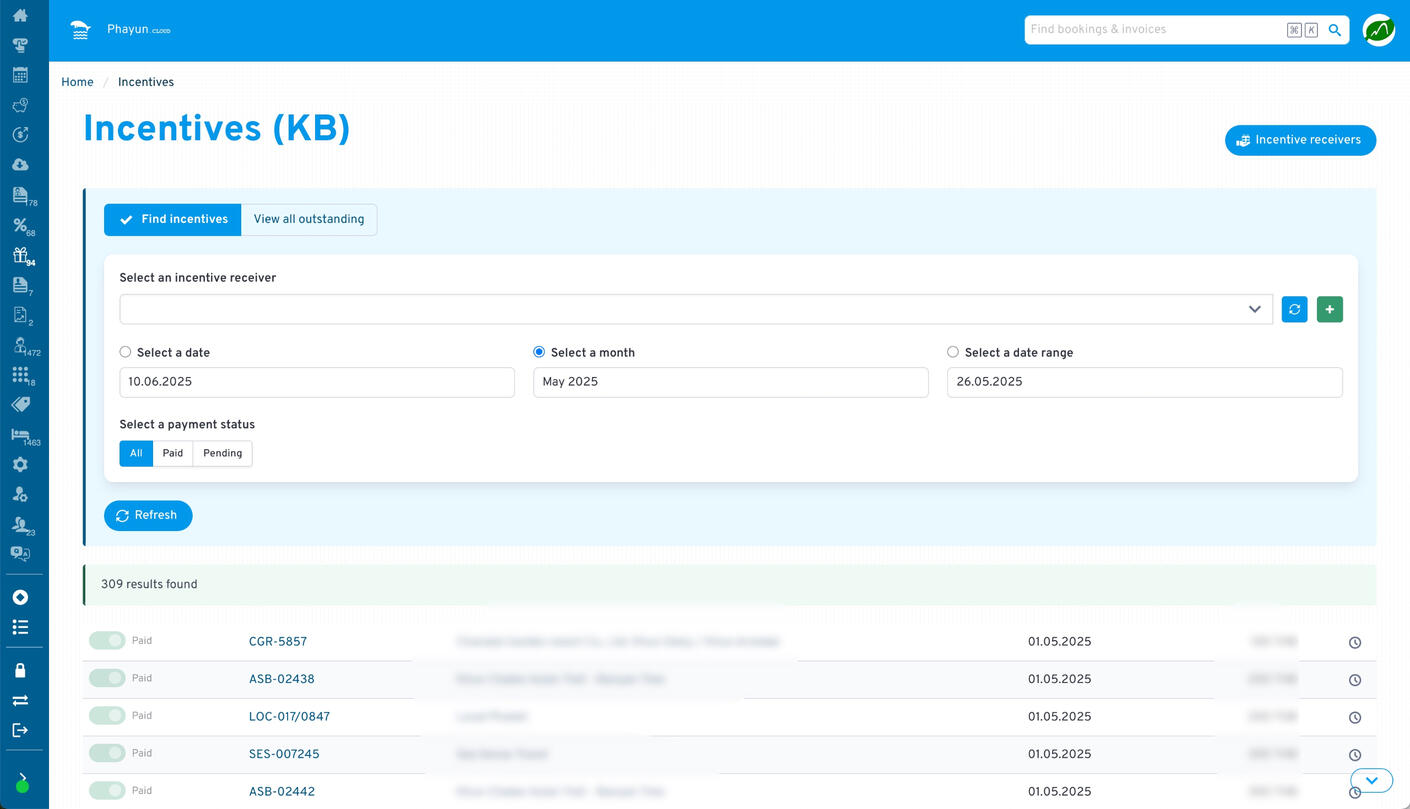
Task: Toggle Paid switch for ASB-02438
Action: [107, 678]
